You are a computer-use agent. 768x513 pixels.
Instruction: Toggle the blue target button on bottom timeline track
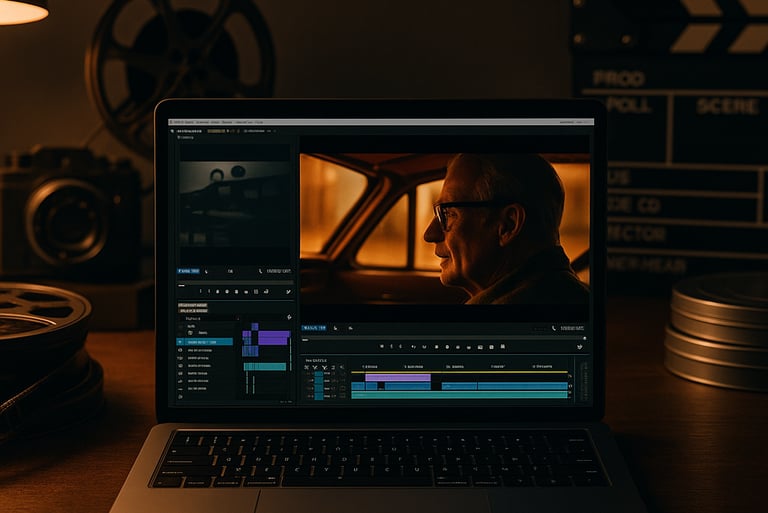[x=319, y=396]
